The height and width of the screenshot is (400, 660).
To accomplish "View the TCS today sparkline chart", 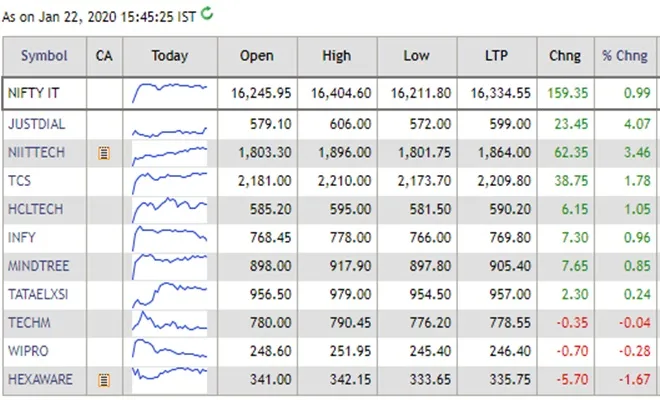I will pyautogui.click(x=169, y=182).
